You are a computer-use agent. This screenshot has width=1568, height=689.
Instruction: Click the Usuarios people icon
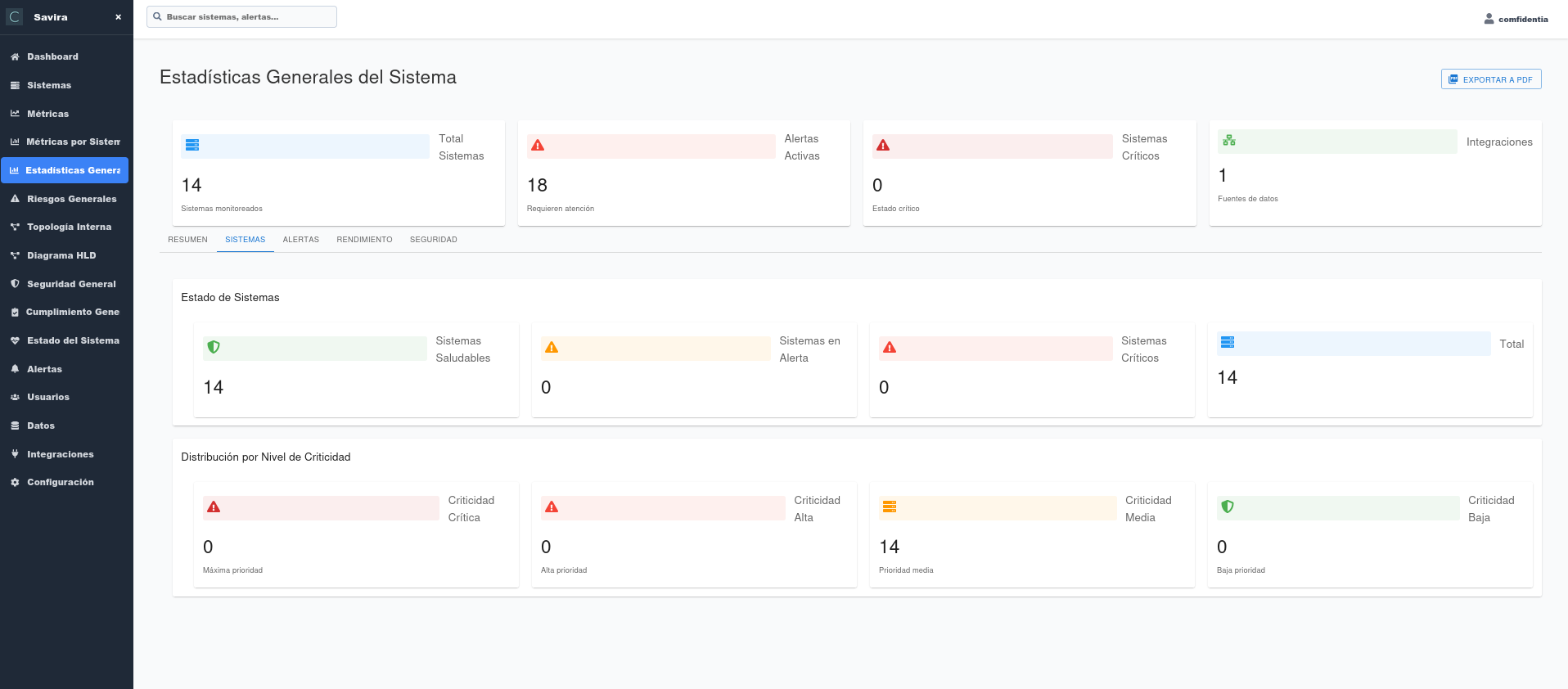(15, 397)
